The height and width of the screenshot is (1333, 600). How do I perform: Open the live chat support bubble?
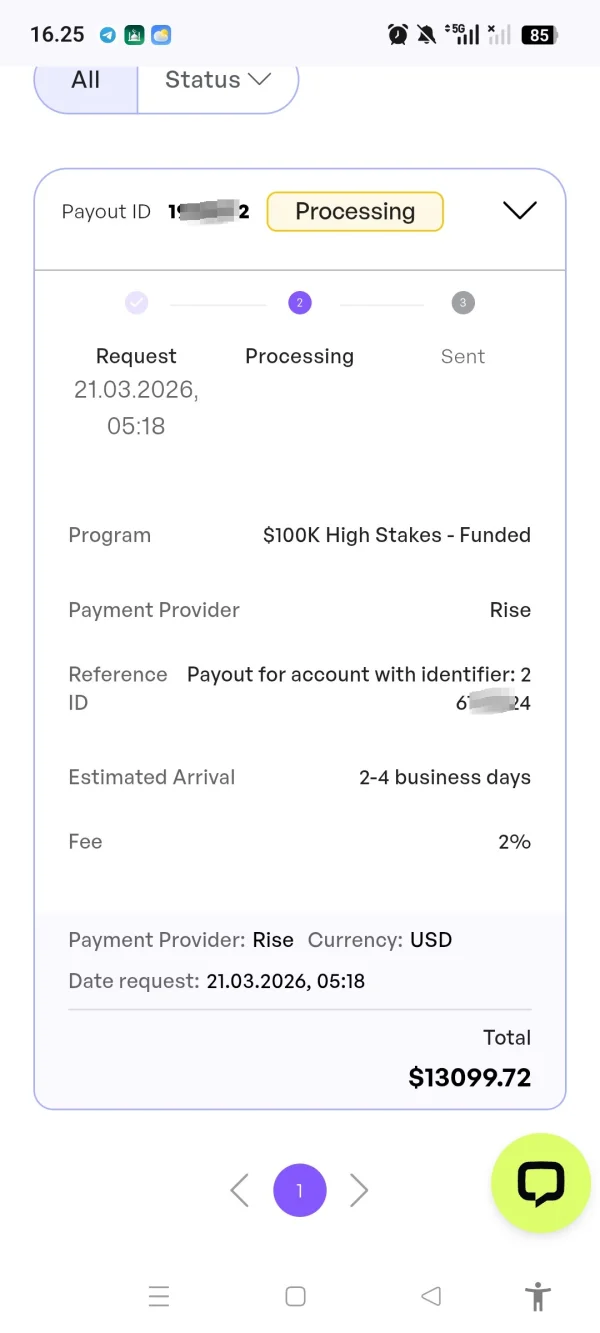pyautogui.click(x=541, y=1184)
